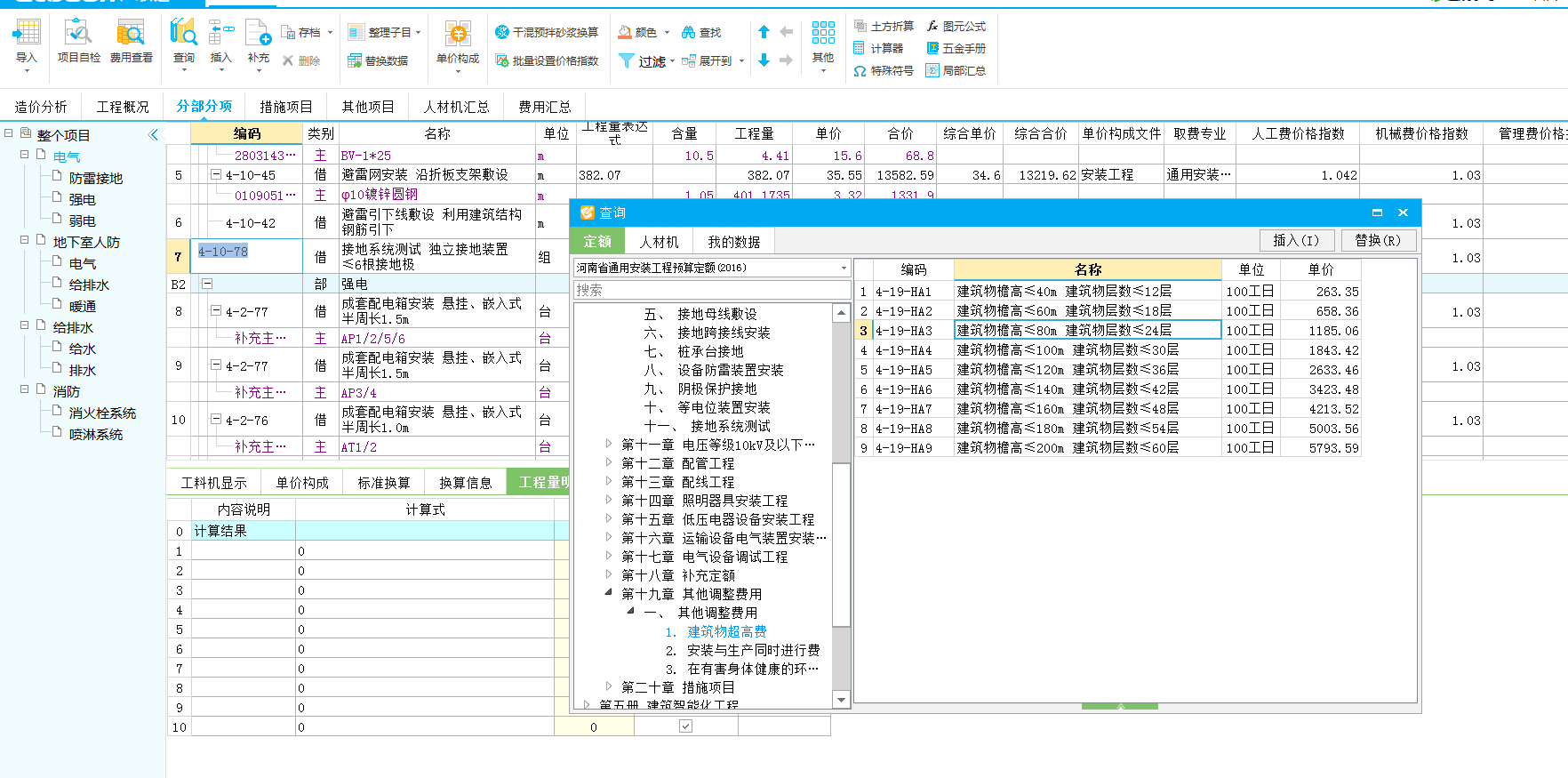1568x778 pixels.
Task: Expand 第二十章 措施项目 chapter
Action: point(609,686)
